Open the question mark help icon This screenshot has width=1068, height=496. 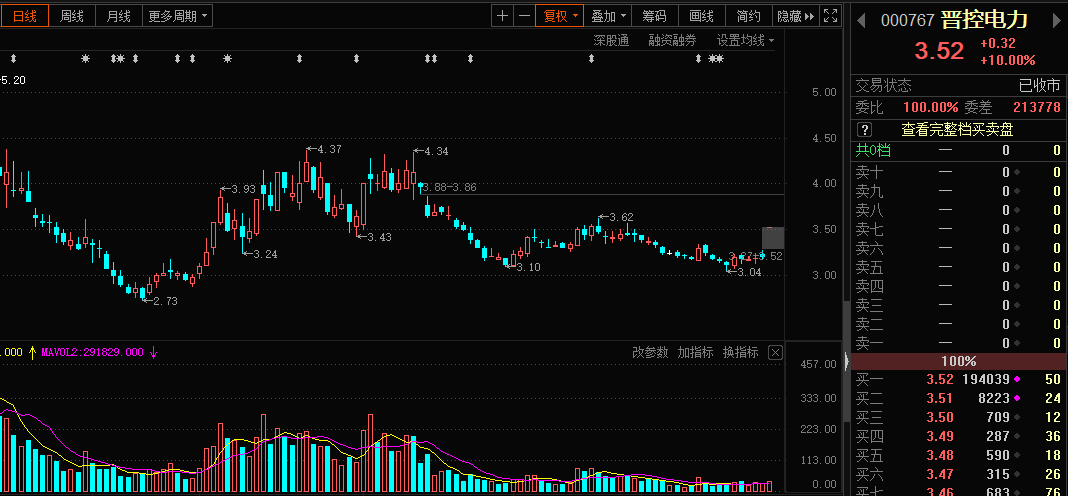[x=864, y=129]
